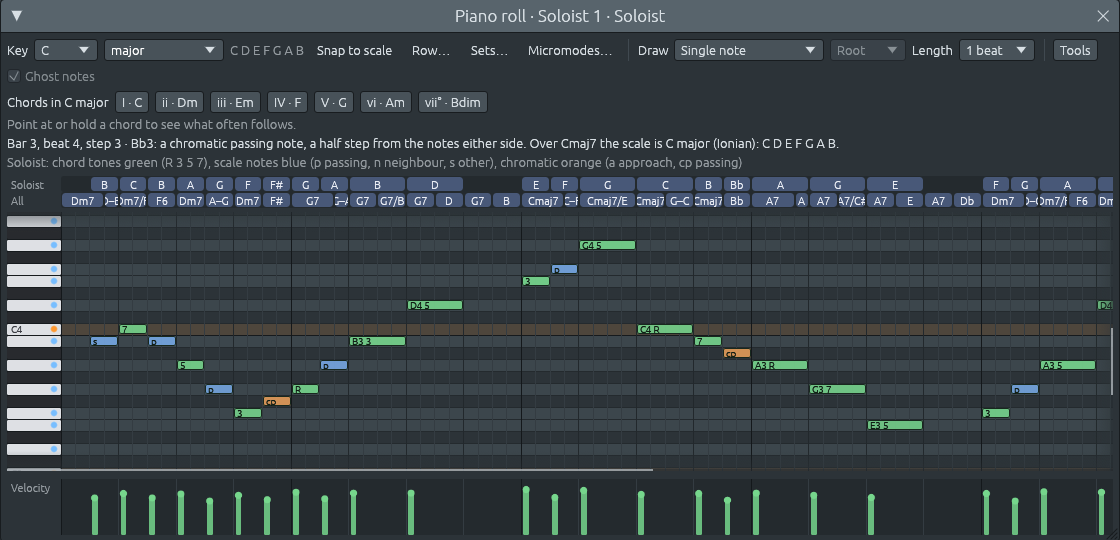This screenshot has height=540, width=1120.
Task: Click the horizontal scrollbar below the note grid
Action: point(330,470)
